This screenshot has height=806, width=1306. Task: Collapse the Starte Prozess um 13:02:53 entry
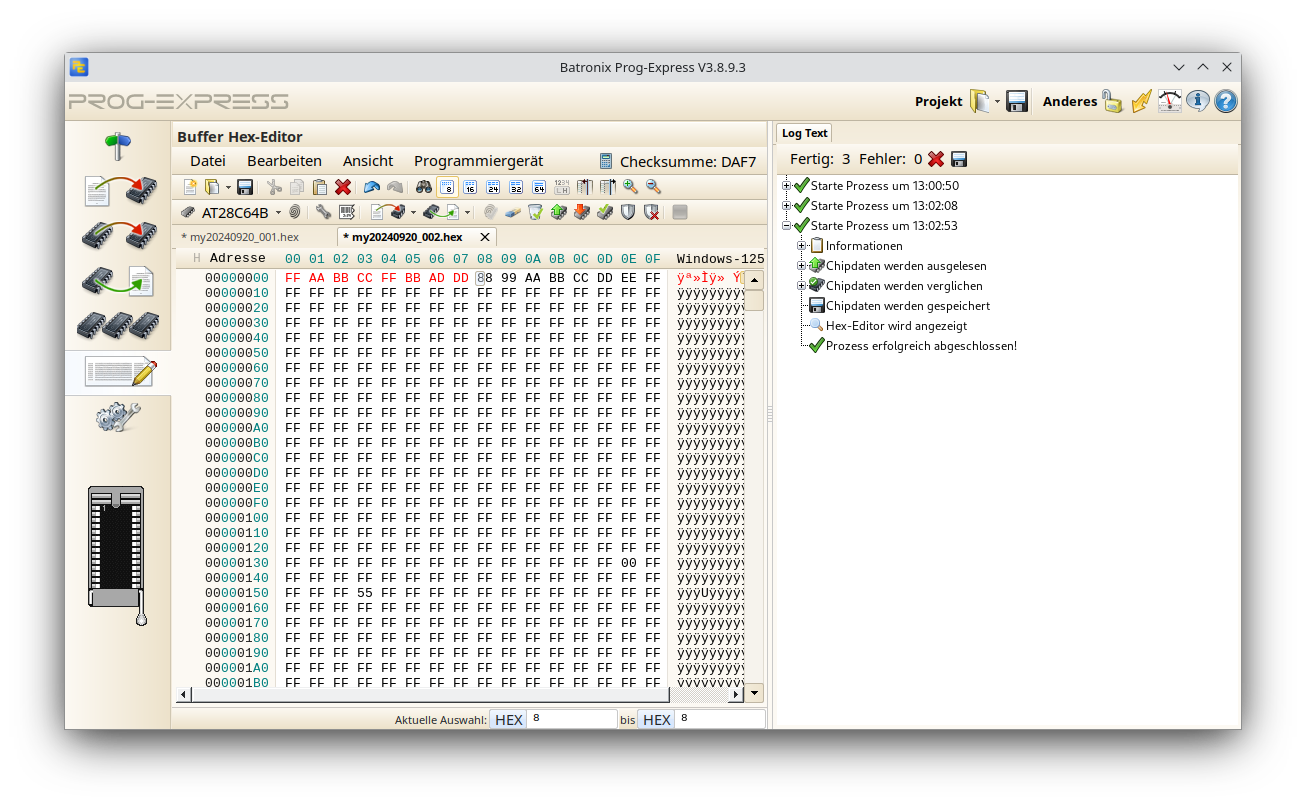(x=787, y=226)
